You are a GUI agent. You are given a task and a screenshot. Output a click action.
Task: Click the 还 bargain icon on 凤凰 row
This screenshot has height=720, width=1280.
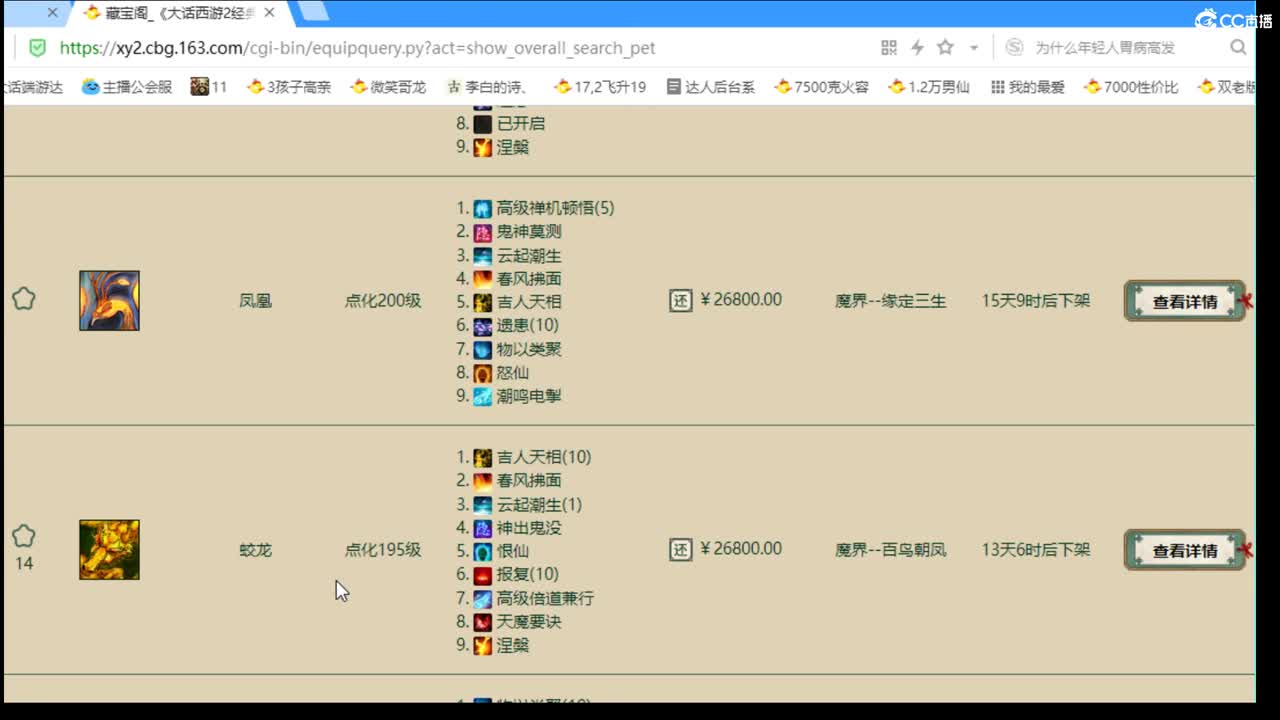(x=681, y=300)
